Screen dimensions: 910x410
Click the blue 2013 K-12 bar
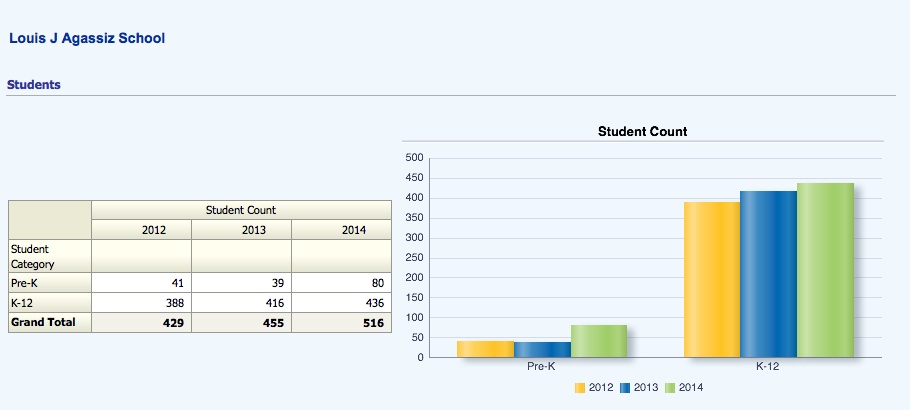coord(768,274)
